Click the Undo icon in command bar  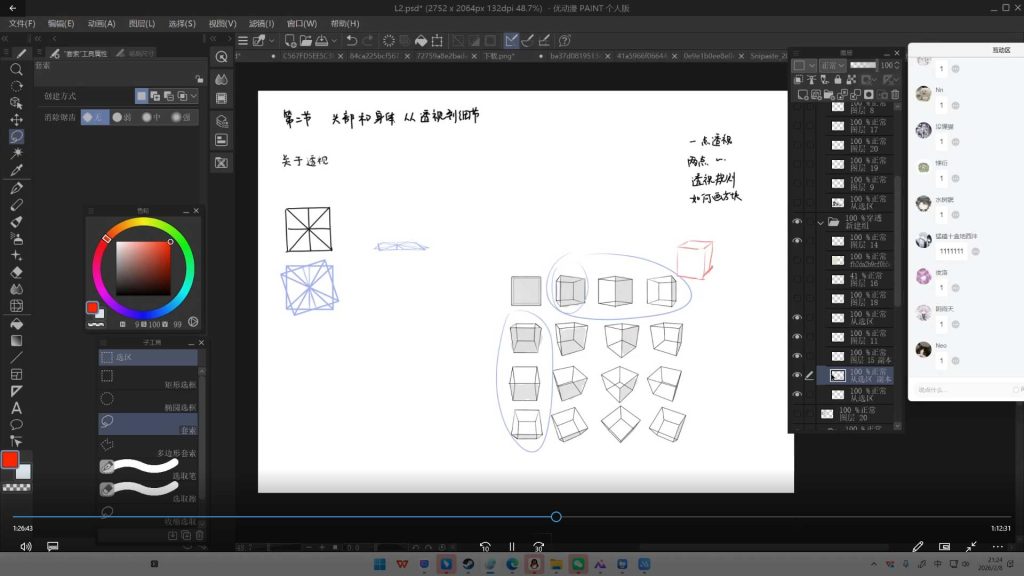[x=351, y=40]
